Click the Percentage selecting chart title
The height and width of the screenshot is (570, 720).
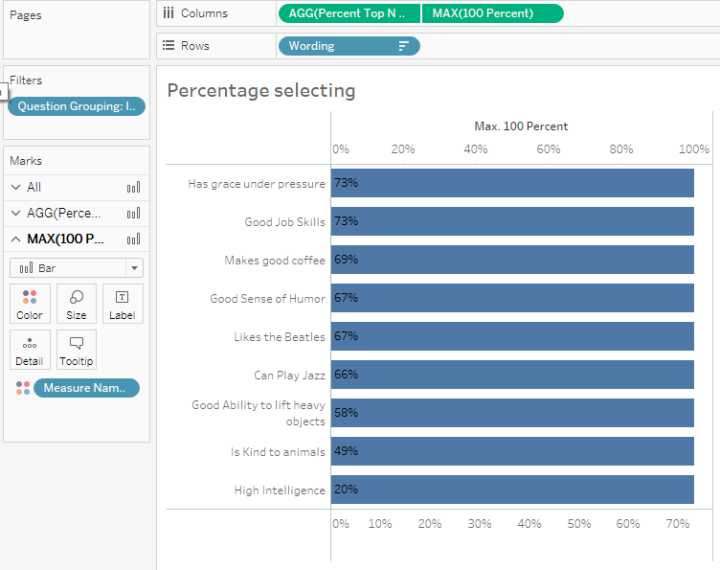click(261, 90)
